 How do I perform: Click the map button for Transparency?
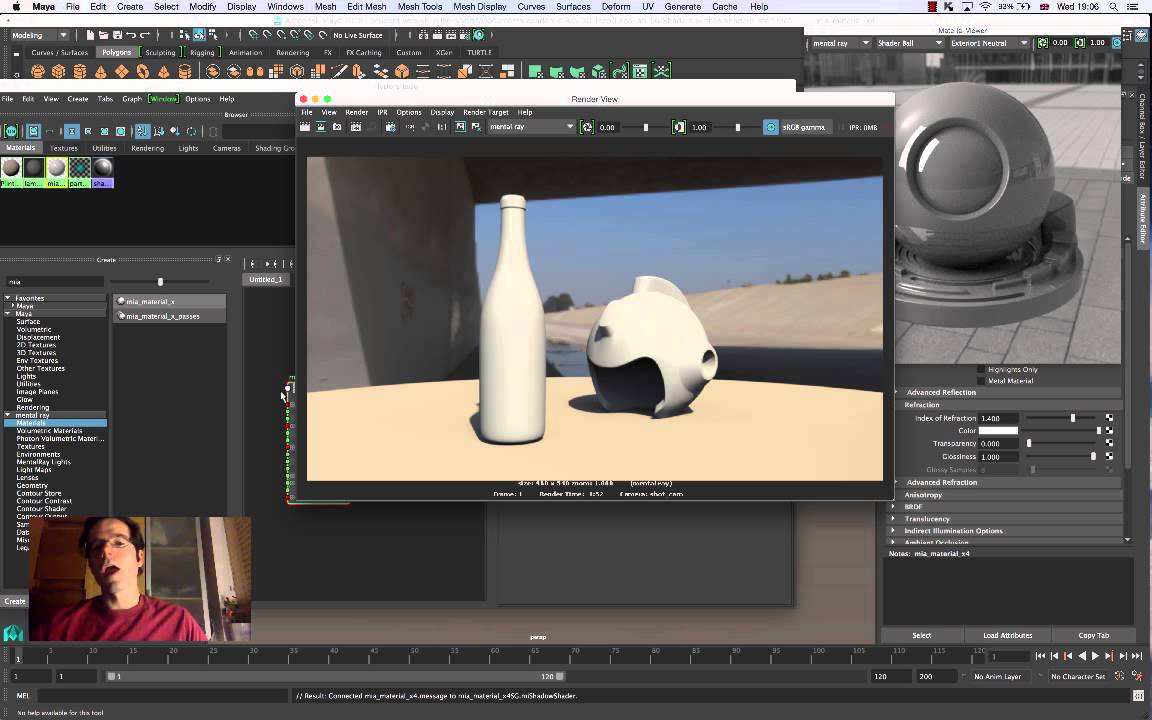point(1109,443)
